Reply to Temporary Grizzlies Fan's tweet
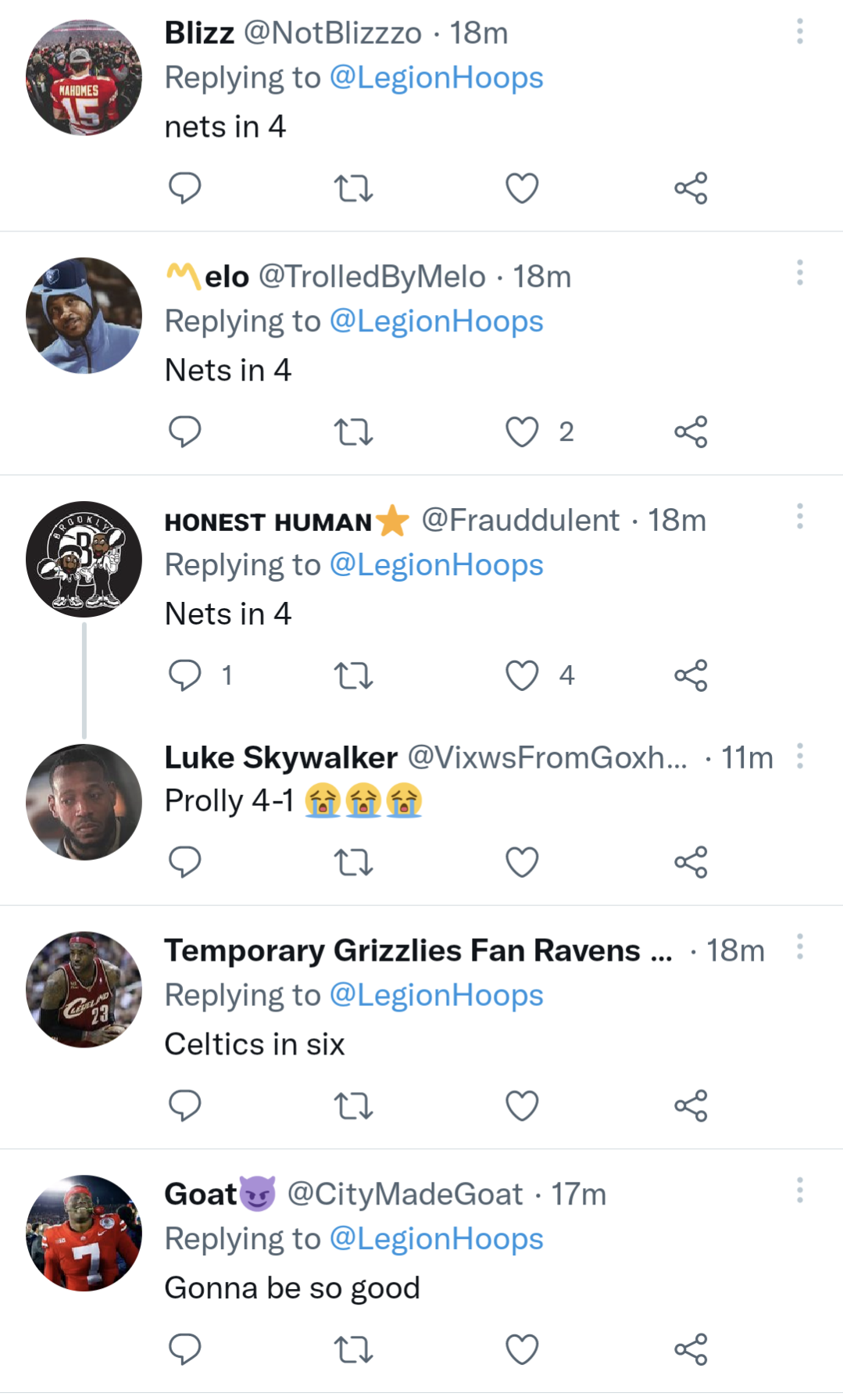Screen dimensions: 843x1400 185,1105
